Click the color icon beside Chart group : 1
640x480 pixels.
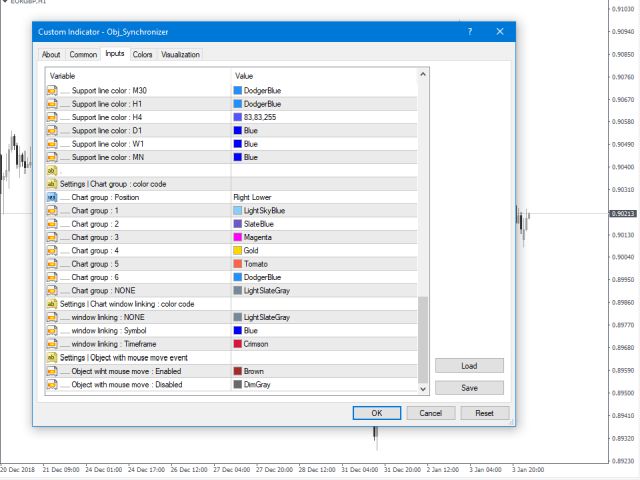pyautogui.click(x=52, y=211)
